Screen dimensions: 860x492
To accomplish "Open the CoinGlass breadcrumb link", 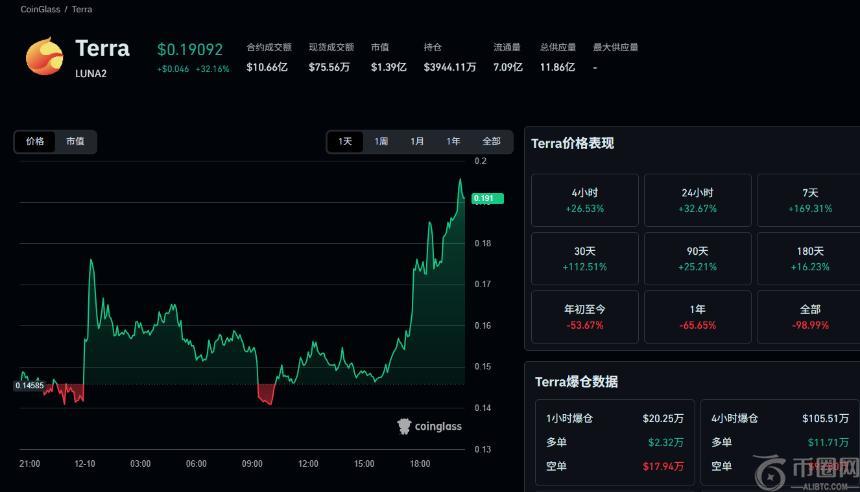I will point(39,9).
